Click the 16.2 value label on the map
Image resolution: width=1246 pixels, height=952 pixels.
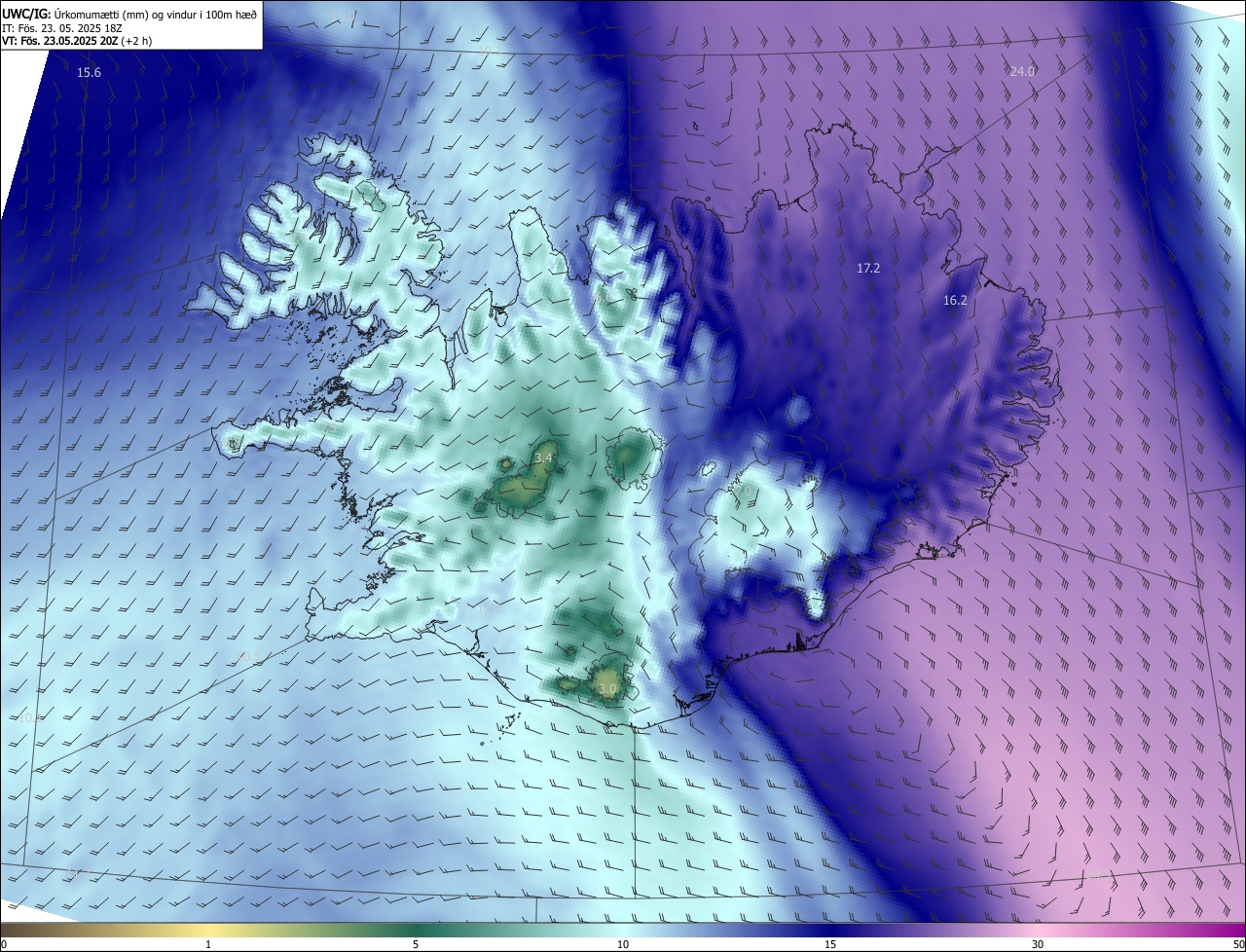coord(955,301)
